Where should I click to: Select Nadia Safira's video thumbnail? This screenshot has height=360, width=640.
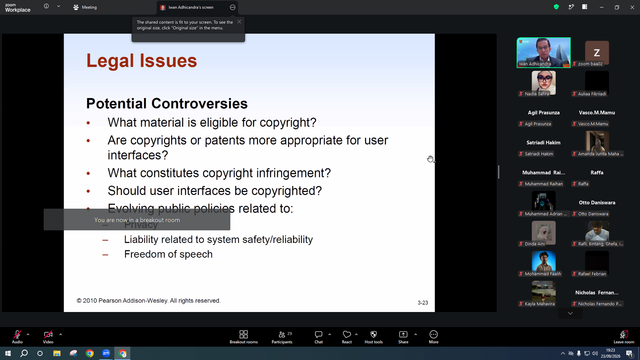tap(543, 83)
